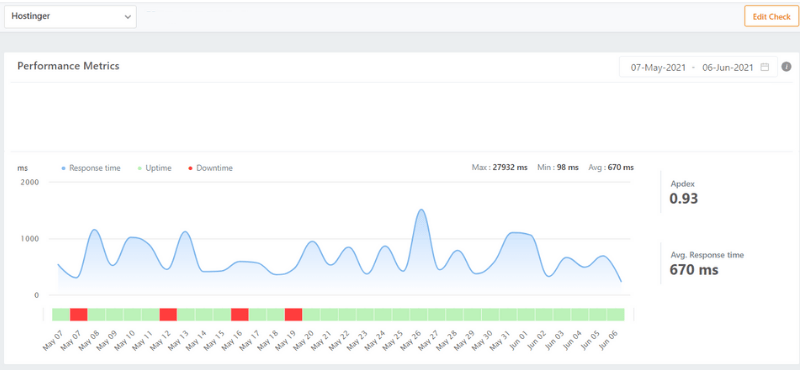
Task: Click the Apdex 0.93 score panel
Action: click(x=684, y=192)
